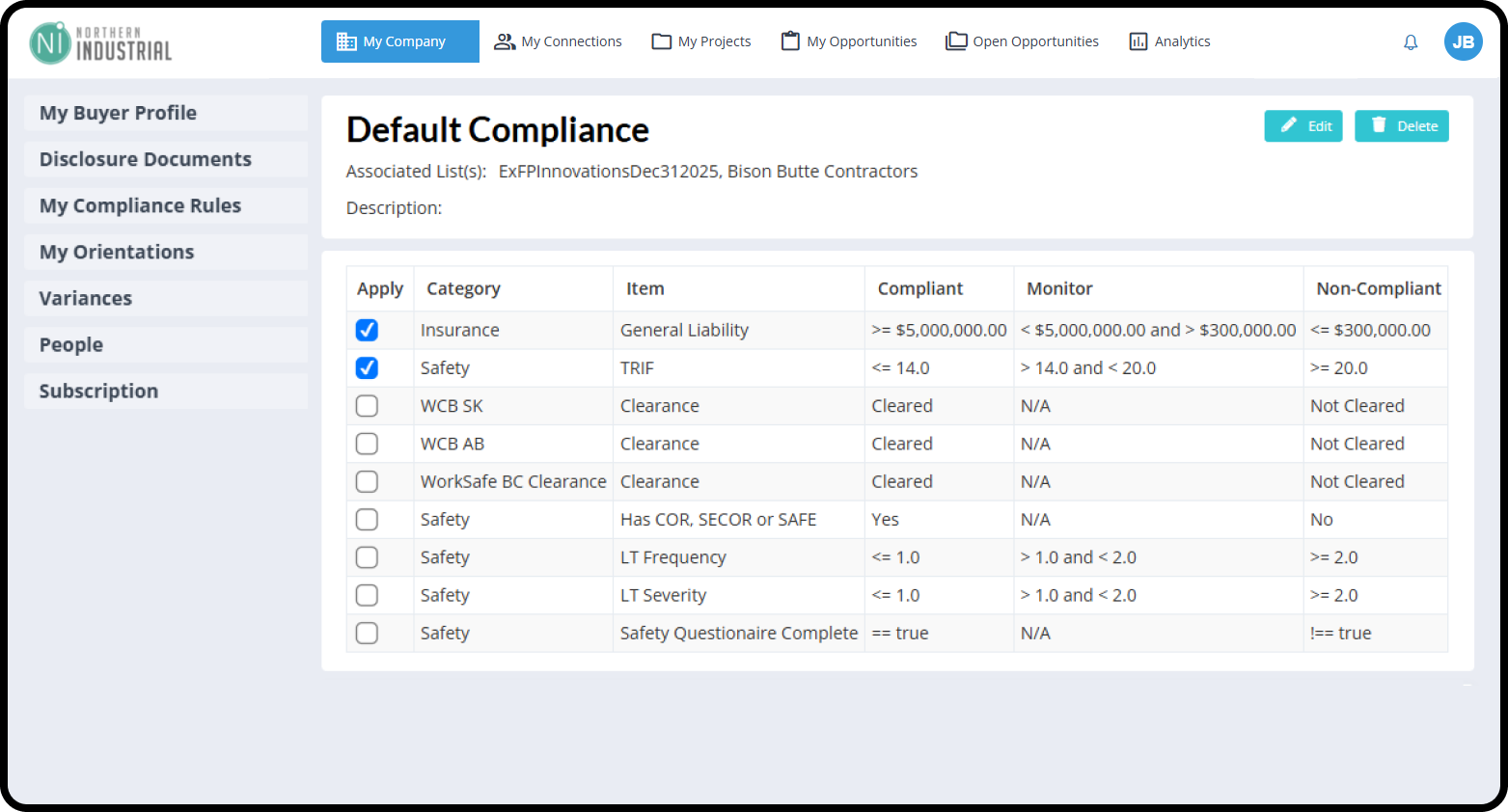Go to Disclosure Documents section
This screenshot has width=1508, height=812.
(146, 159)
